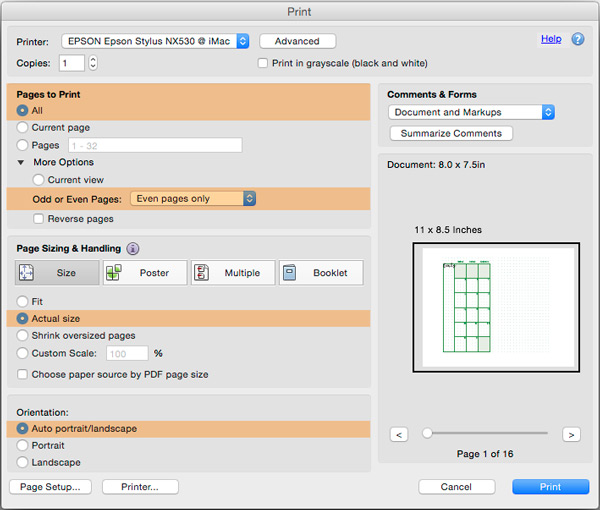The width and height of the screenshot is (600, 510).
Task: Open the Help link
Action: (x=551, y=39)
